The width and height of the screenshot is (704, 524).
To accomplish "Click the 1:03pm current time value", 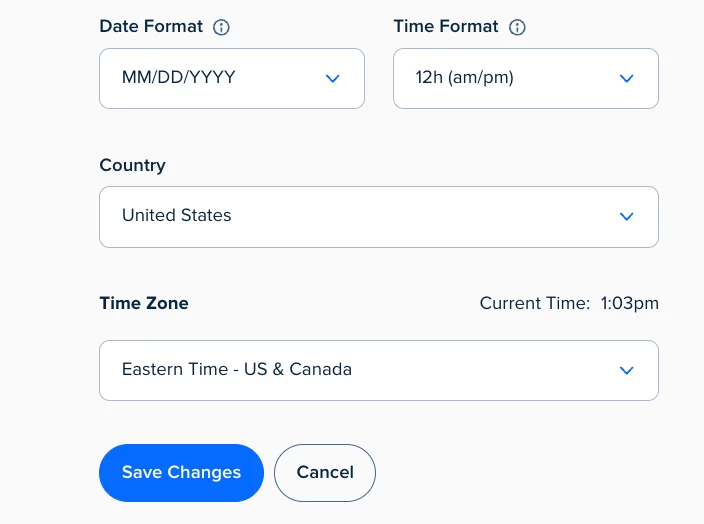I will coord(629,304).
